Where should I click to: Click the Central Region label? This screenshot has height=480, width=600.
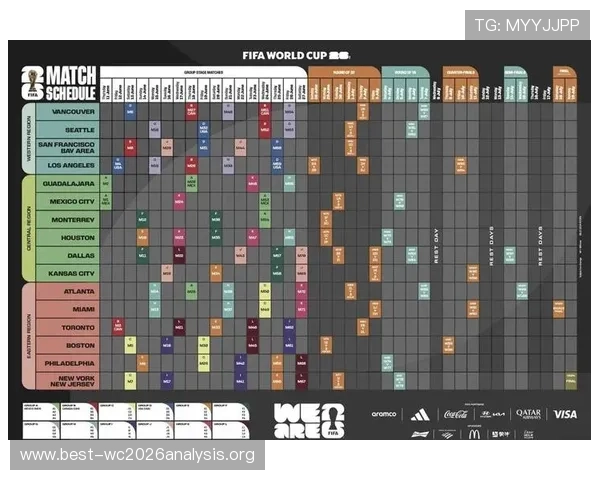click(29, 229)
